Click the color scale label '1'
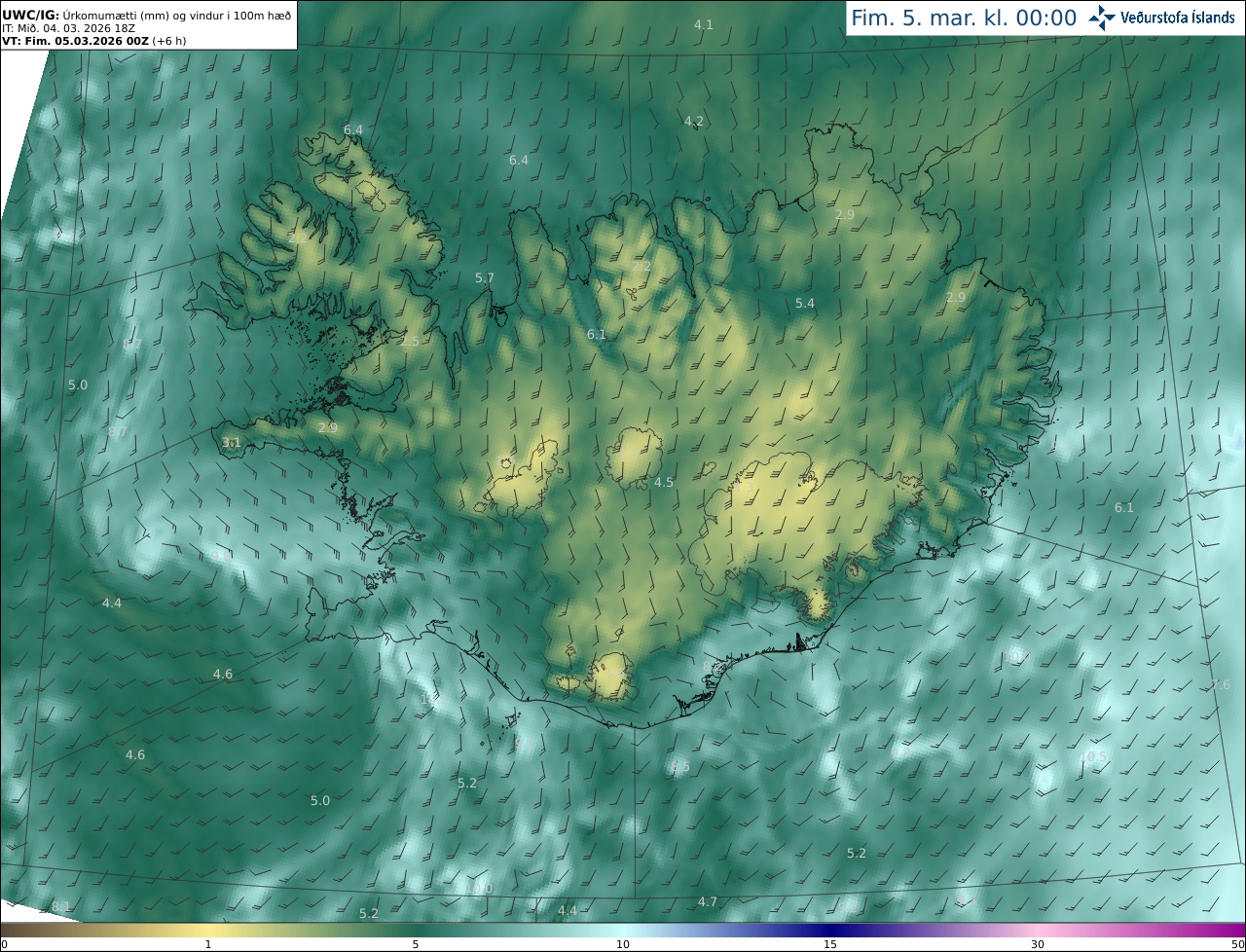Viewport: 1246px width, 952px height. (x=207, y=944)
